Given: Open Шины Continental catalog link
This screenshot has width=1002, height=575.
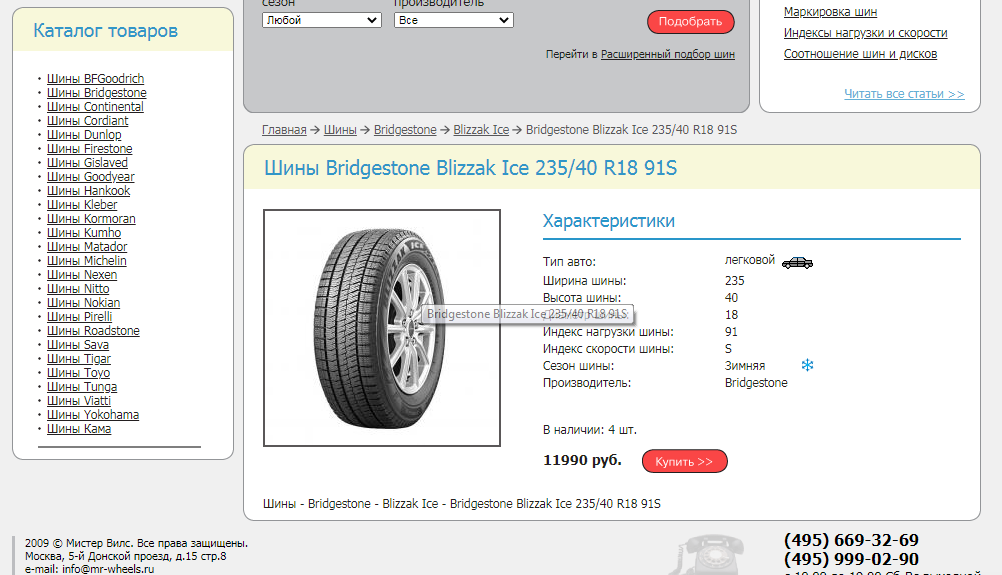Looking at the screenshot, I should pyautogui.click(x=95, y=107).
